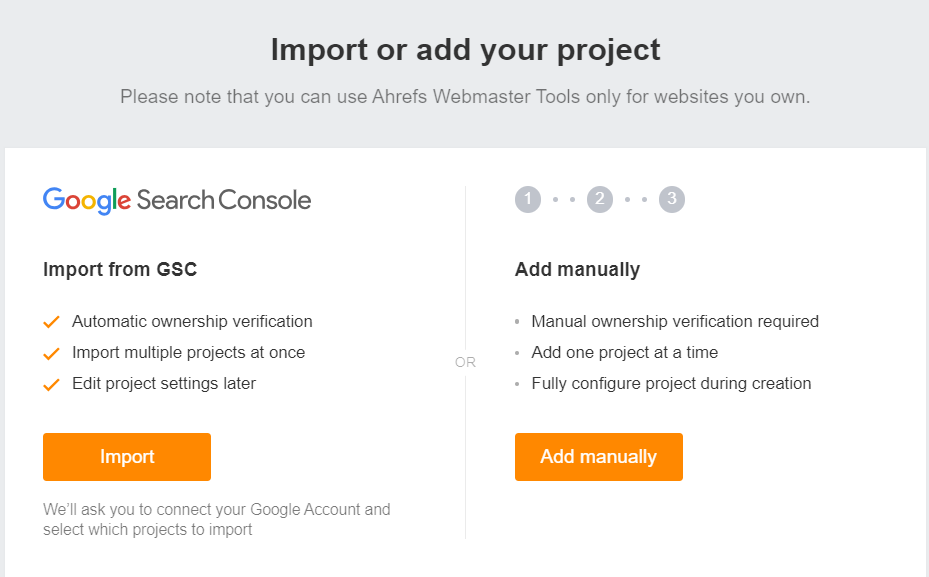This screenshot has height=577, width=929.
Task: Click checkmark beside Edit project settings later
Action: click(52, 384)
